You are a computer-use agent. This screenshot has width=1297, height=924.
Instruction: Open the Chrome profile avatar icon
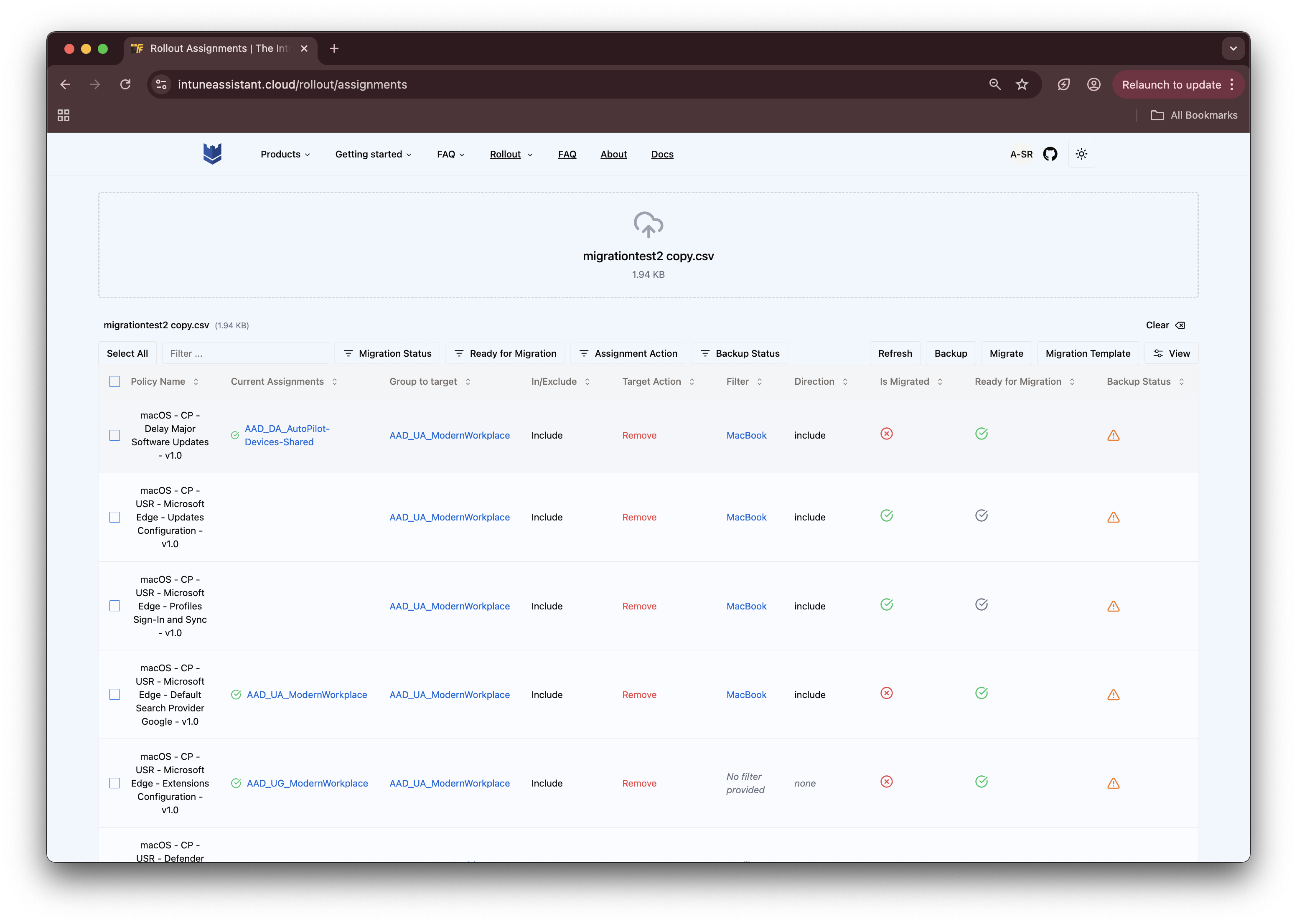1094,84
